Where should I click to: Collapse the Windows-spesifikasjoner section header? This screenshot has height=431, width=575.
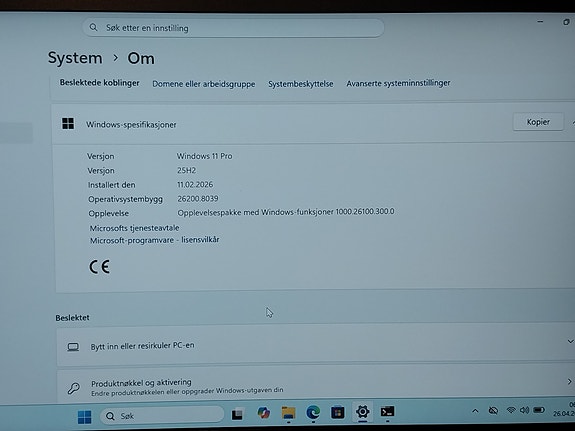tap(314, 124)
